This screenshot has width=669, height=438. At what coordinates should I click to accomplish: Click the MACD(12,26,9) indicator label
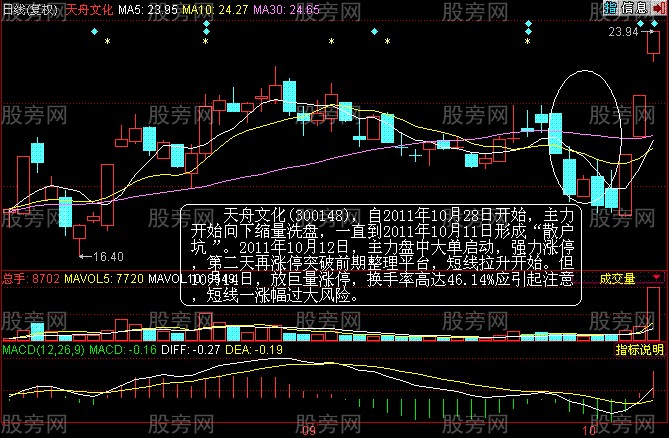pyautogui.click(x=44, y=350)
